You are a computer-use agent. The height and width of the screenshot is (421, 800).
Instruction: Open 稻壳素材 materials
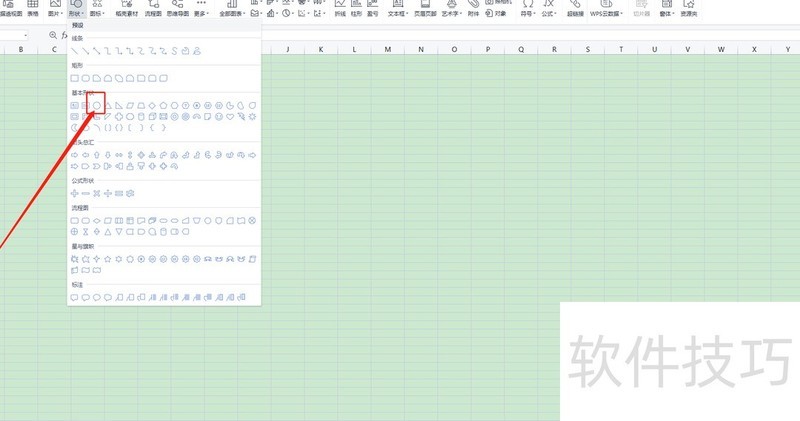[127, 9]
